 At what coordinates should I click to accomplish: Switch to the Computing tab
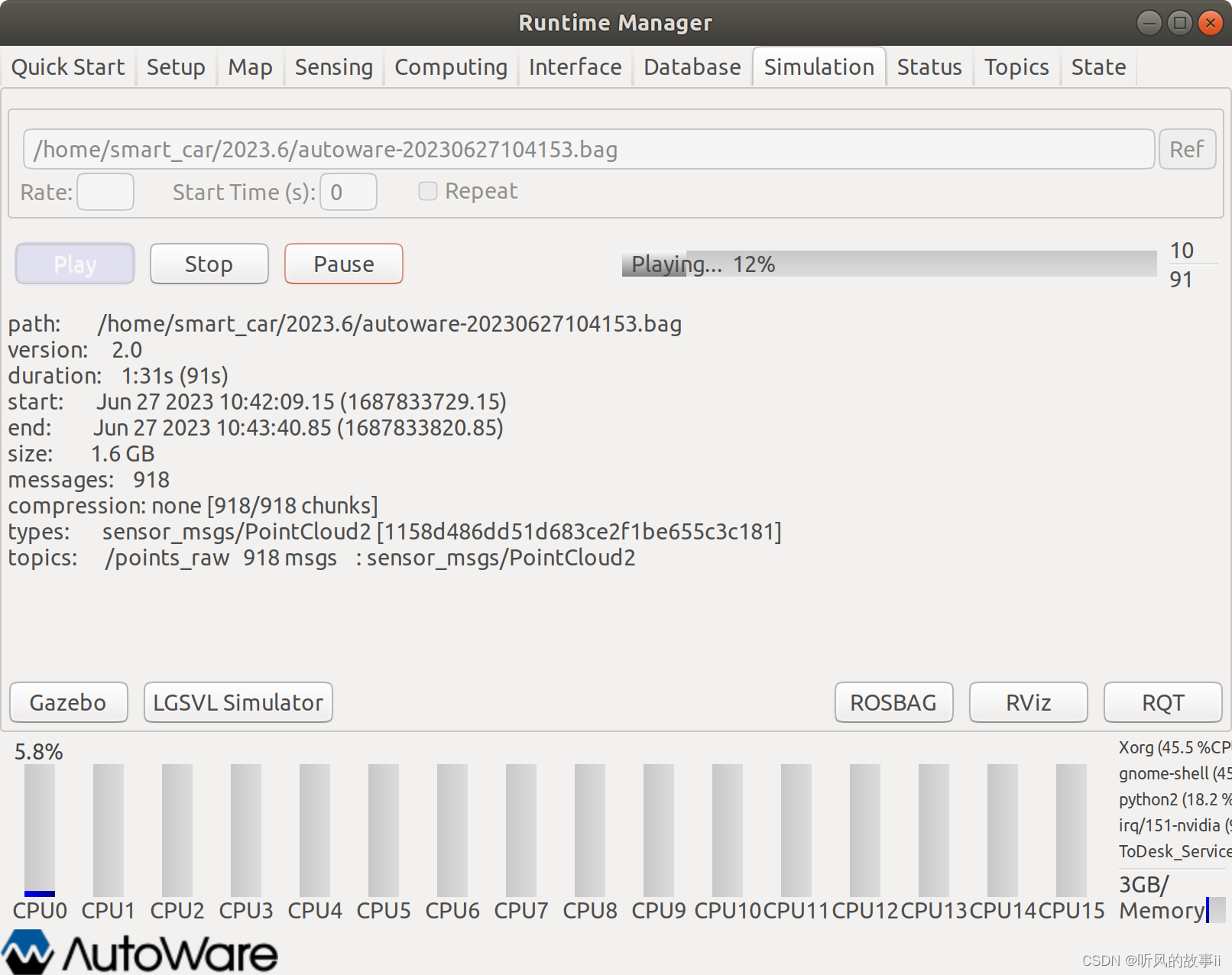[450, 66]
